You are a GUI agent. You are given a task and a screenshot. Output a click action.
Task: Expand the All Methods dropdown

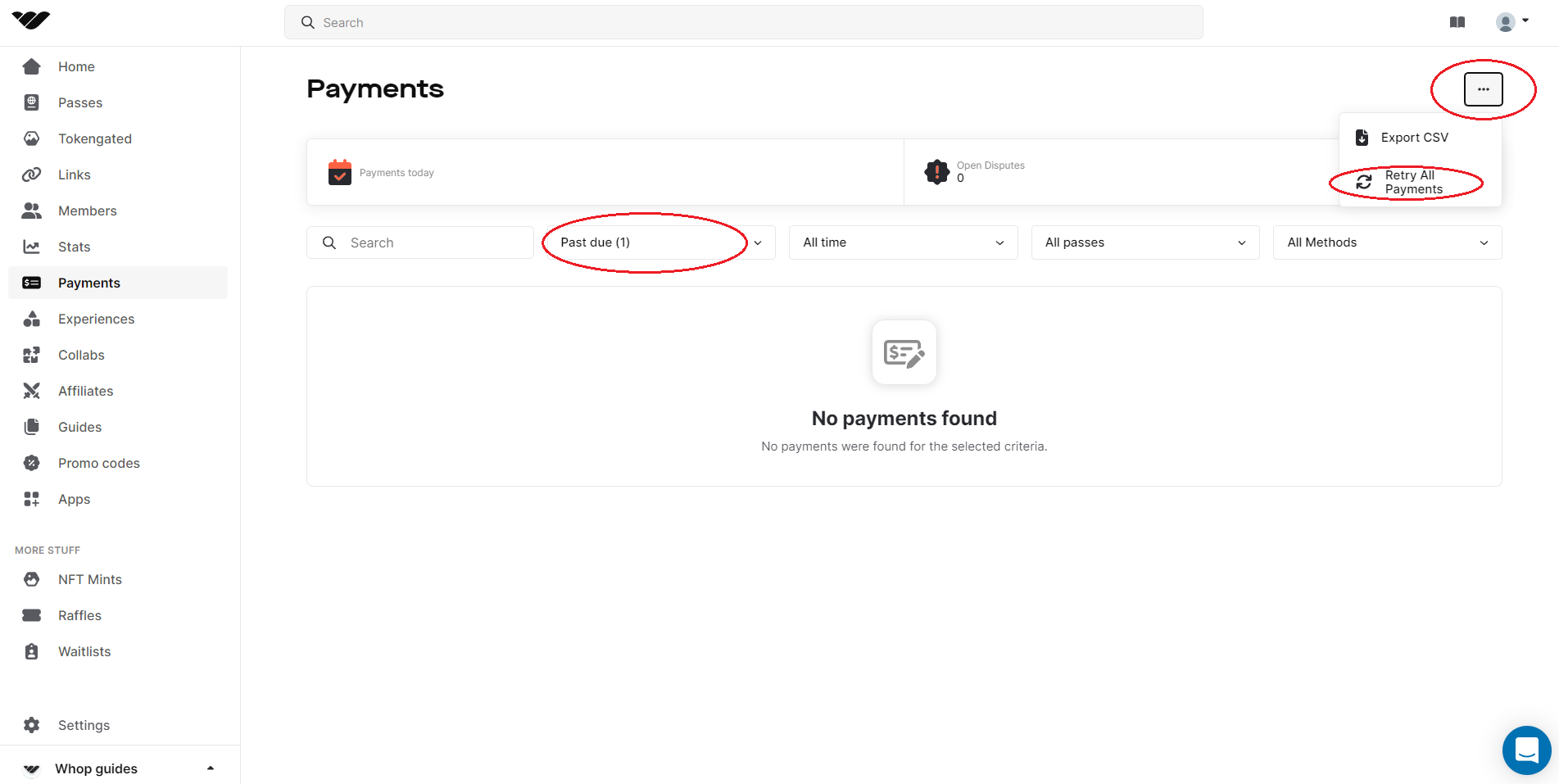coord(1386,242)
